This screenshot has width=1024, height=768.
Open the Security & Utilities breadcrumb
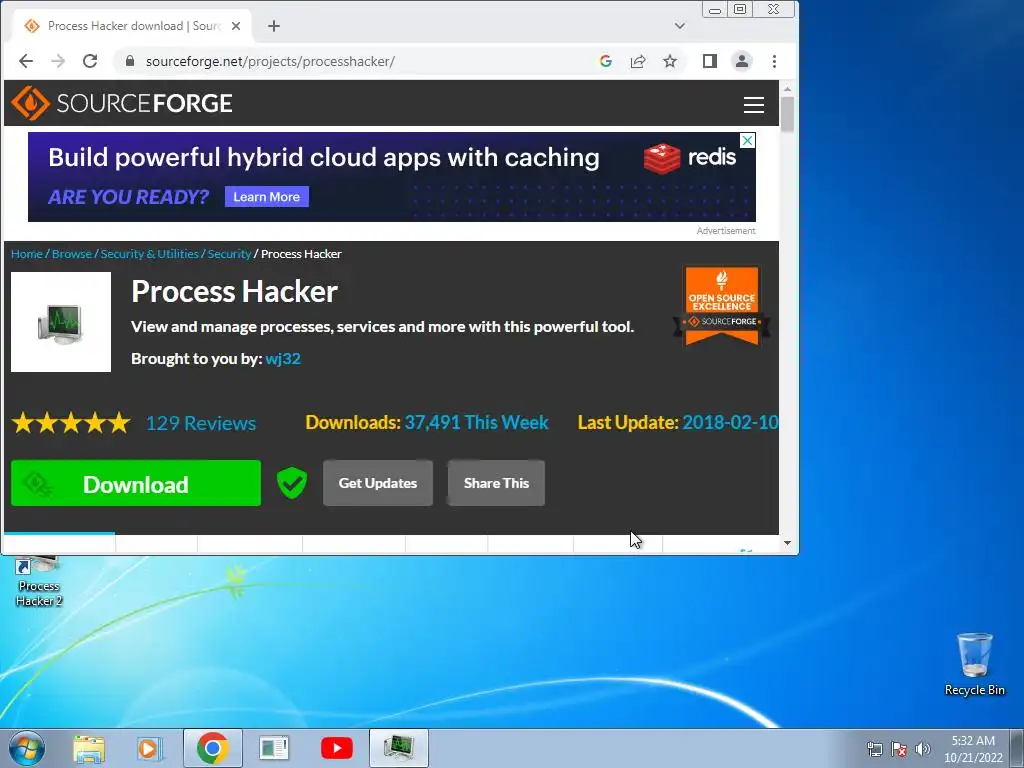tap(150, 254)
